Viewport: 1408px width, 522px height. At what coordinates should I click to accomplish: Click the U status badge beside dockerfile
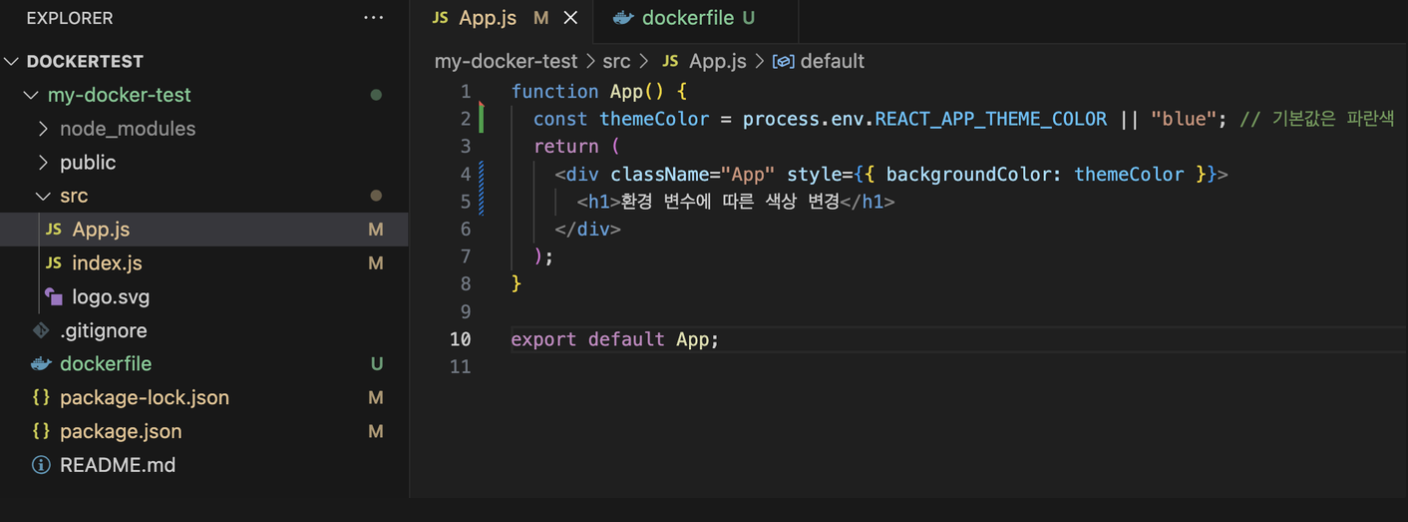pyautogui.click(x=377, y=364)
